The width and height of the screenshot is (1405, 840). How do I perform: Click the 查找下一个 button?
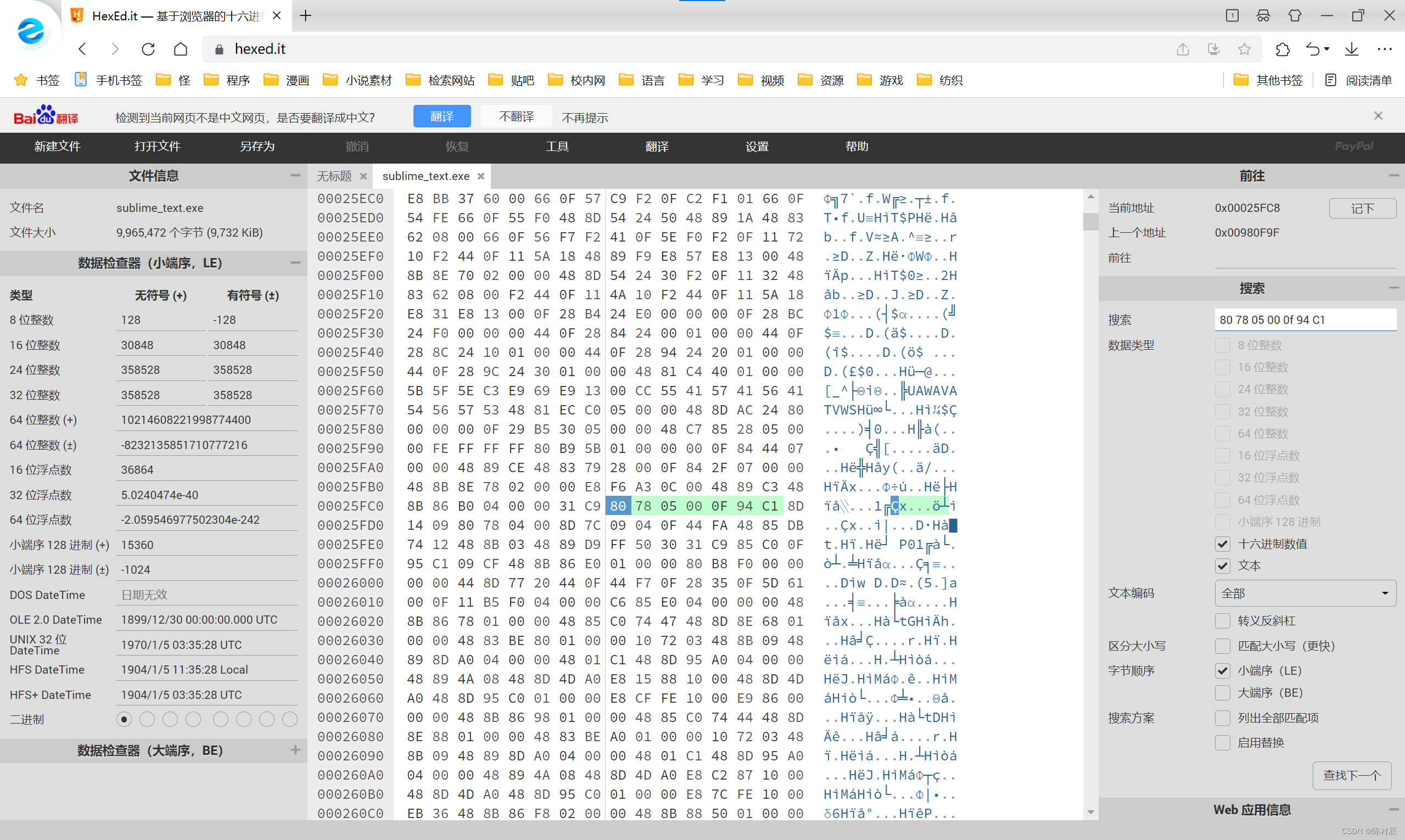[1351, 775]
